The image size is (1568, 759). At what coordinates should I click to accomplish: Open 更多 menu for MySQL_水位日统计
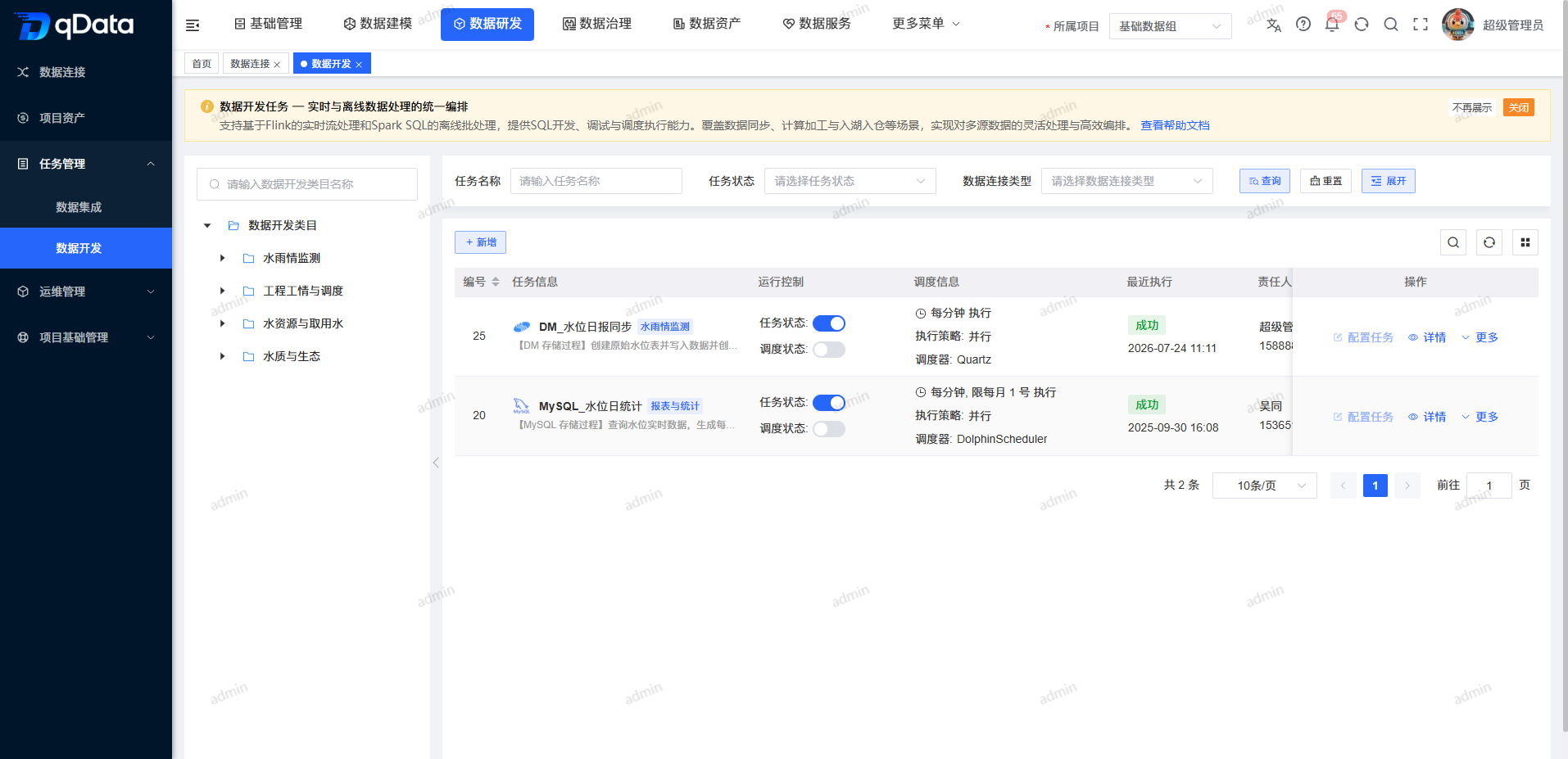click(1480, 417)
